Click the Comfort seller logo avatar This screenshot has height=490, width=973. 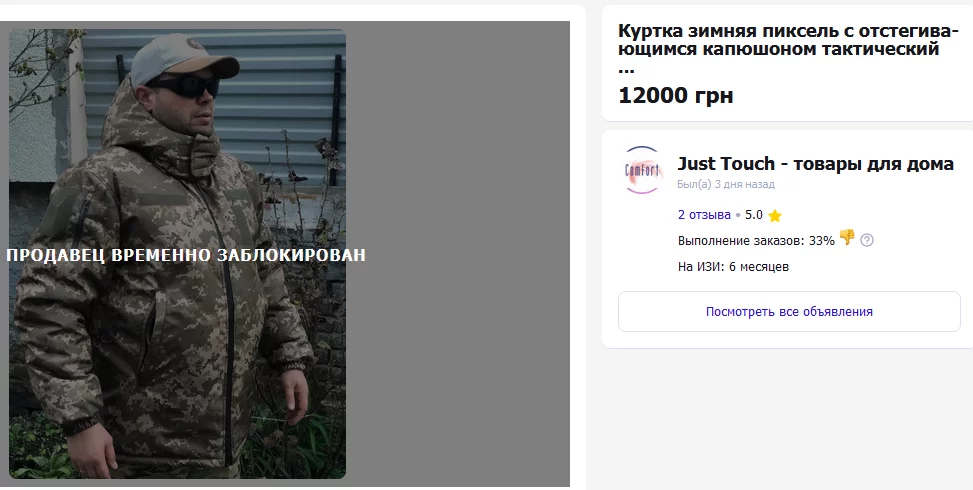[642, 170]
